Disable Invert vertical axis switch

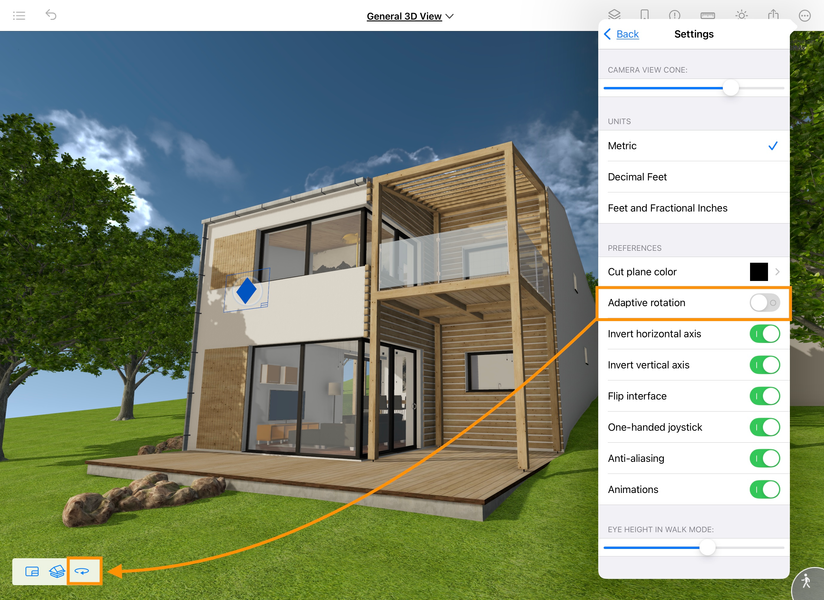click(x=765, y=365)
